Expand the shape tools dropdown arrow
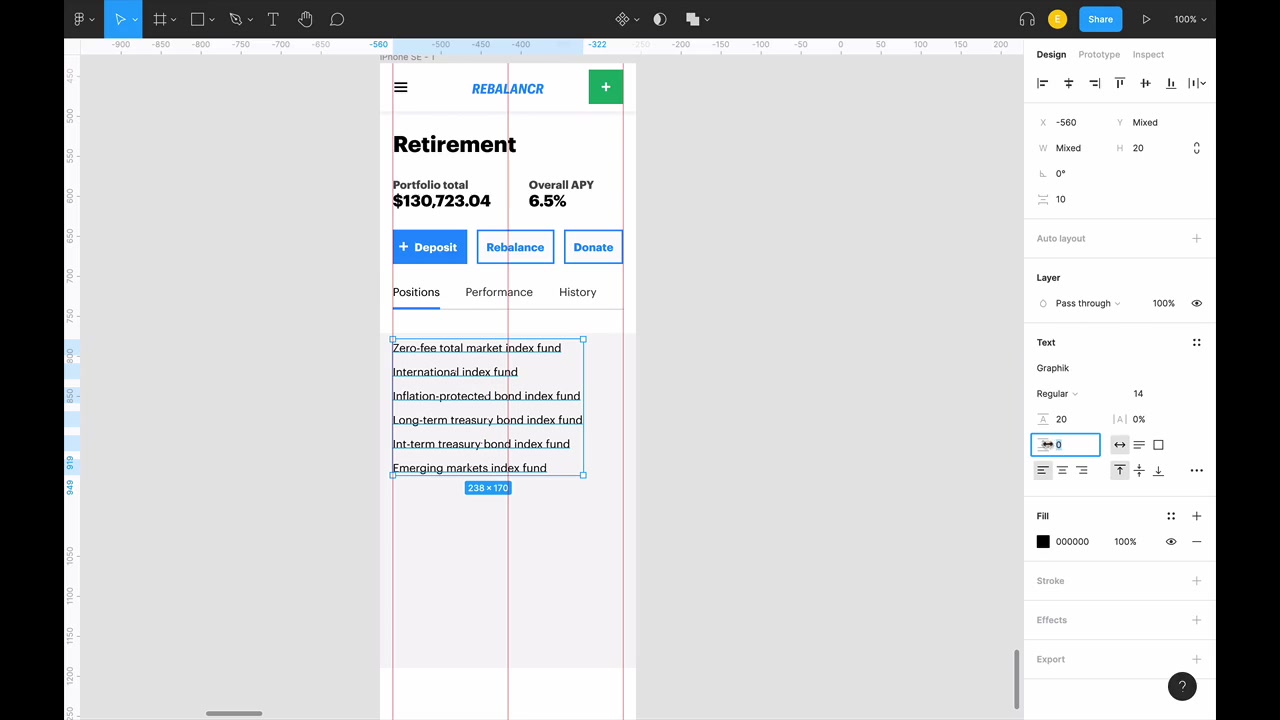 pyautogui.click(x=212, y=19)
